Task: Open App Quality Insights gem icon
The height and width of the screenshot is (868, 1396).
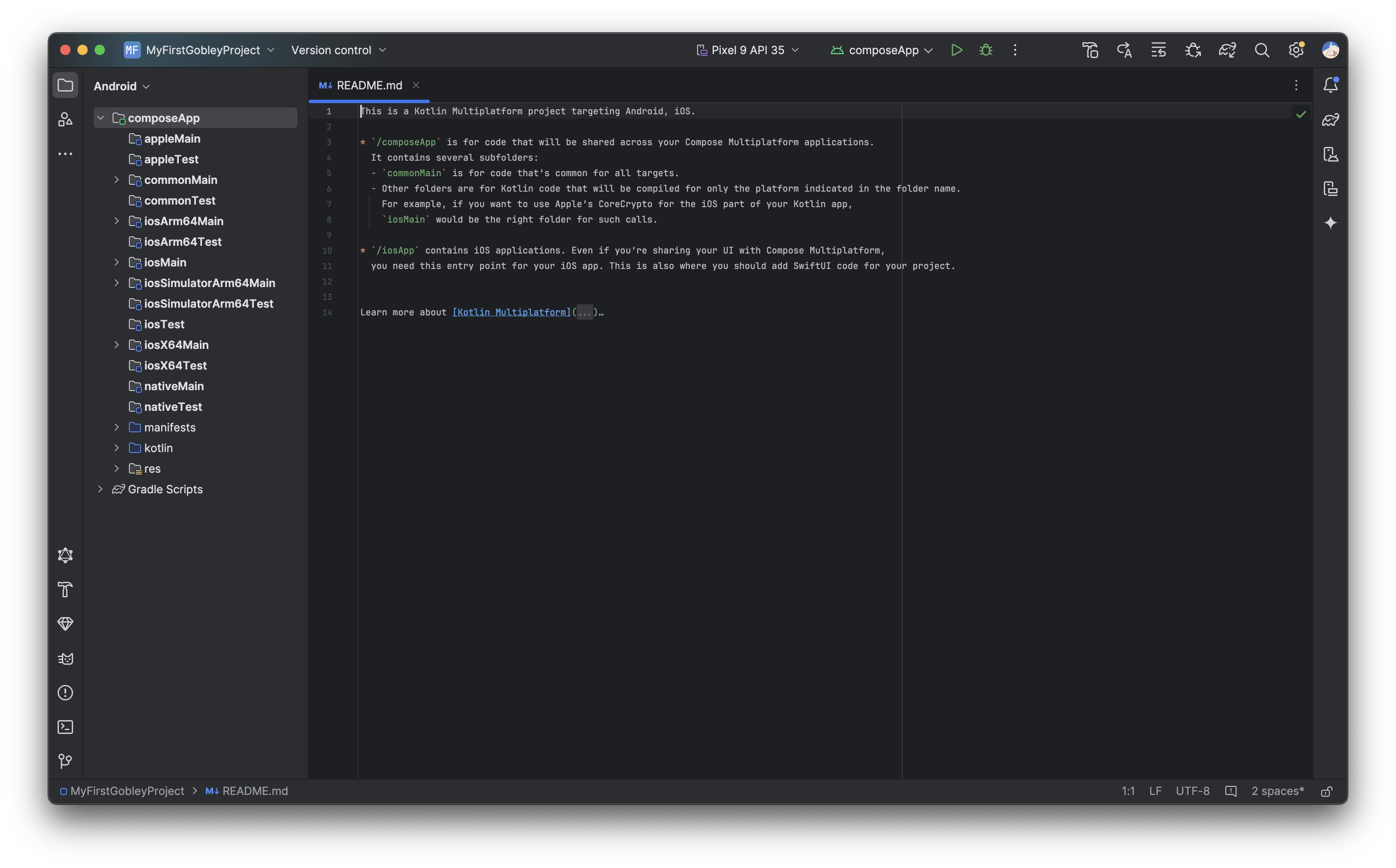Action: click(65, 624)
